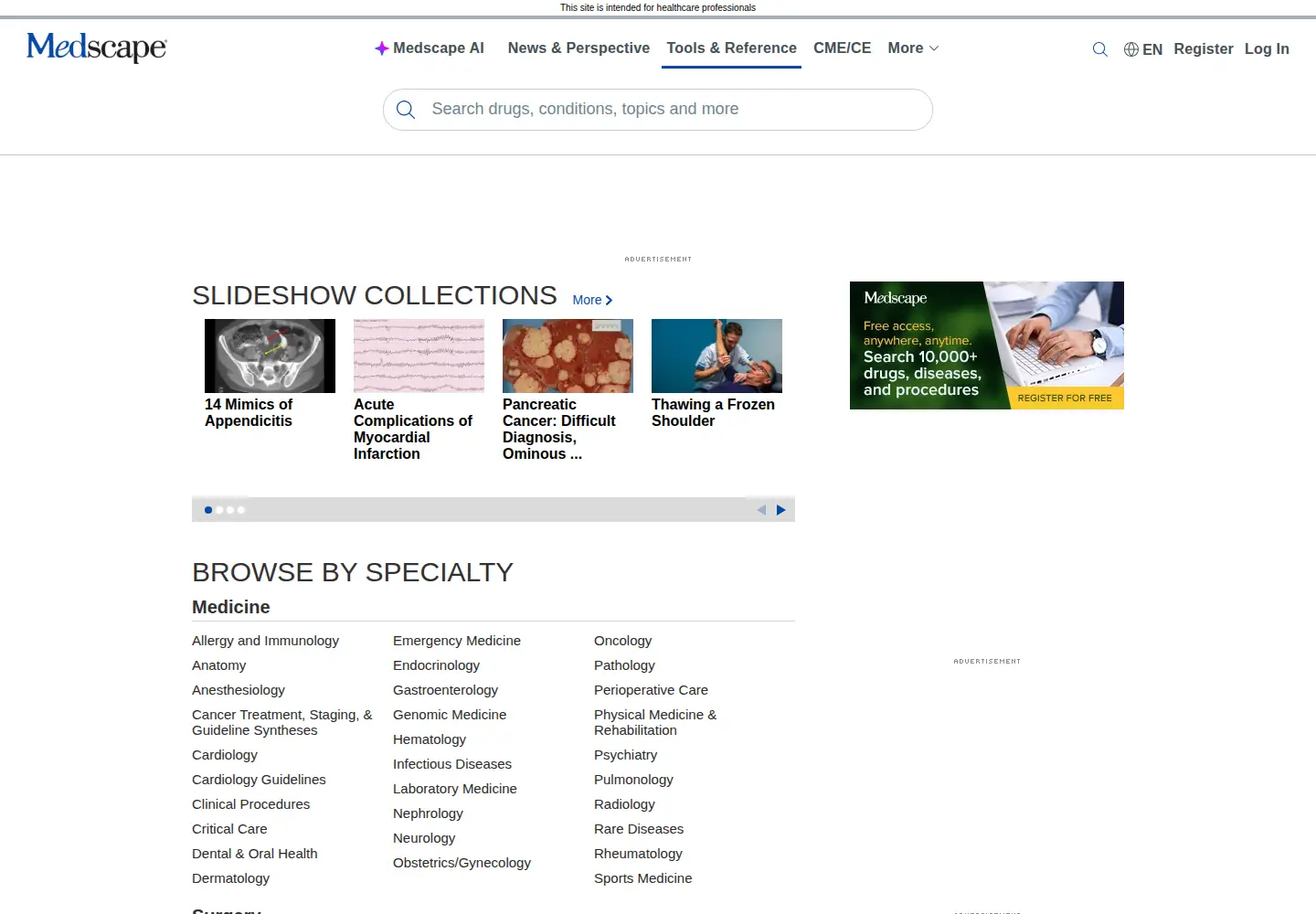The width and height of the screenshot is (1316, 914).
Task: Select the first slideshow page dot
Action: click(x=208, y=510)
